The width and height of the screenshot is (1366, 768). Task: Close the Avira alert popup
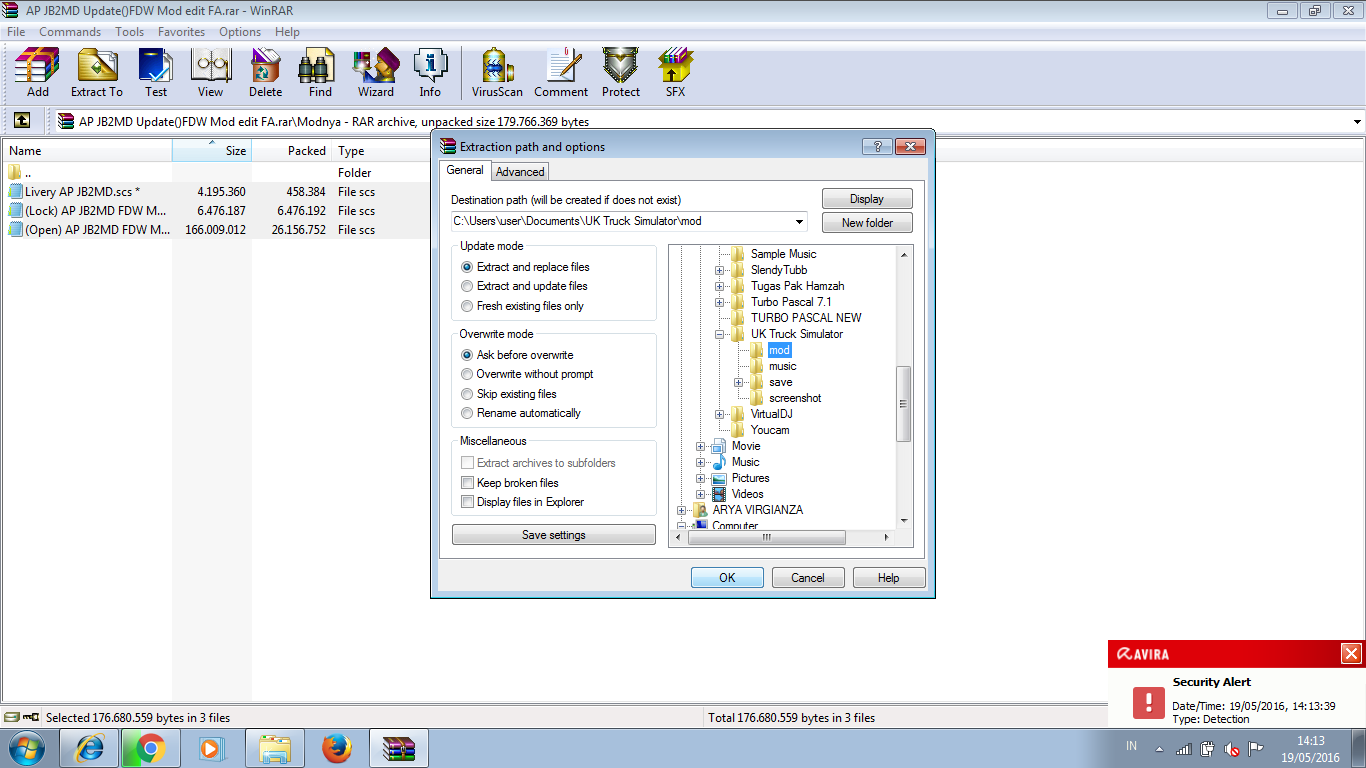click(1351, 654)
